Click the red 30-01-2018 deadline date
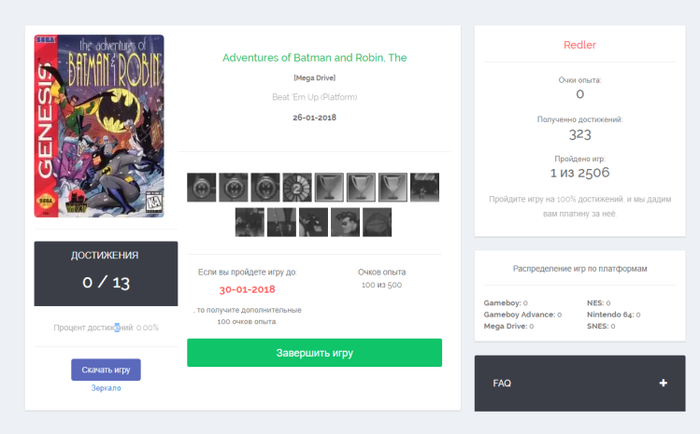Screen dimensions: 700x434 (x=247, y=290)
